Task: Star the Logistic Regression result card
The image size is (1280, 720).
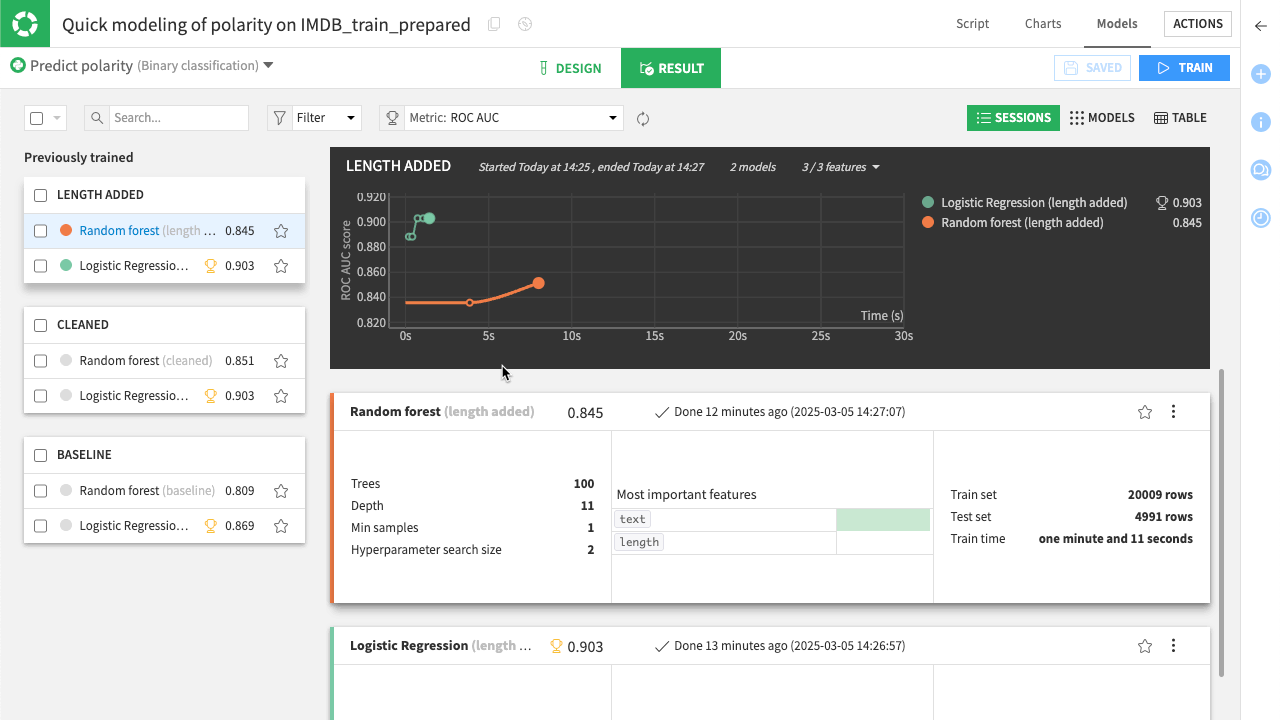Action: 1145,646
